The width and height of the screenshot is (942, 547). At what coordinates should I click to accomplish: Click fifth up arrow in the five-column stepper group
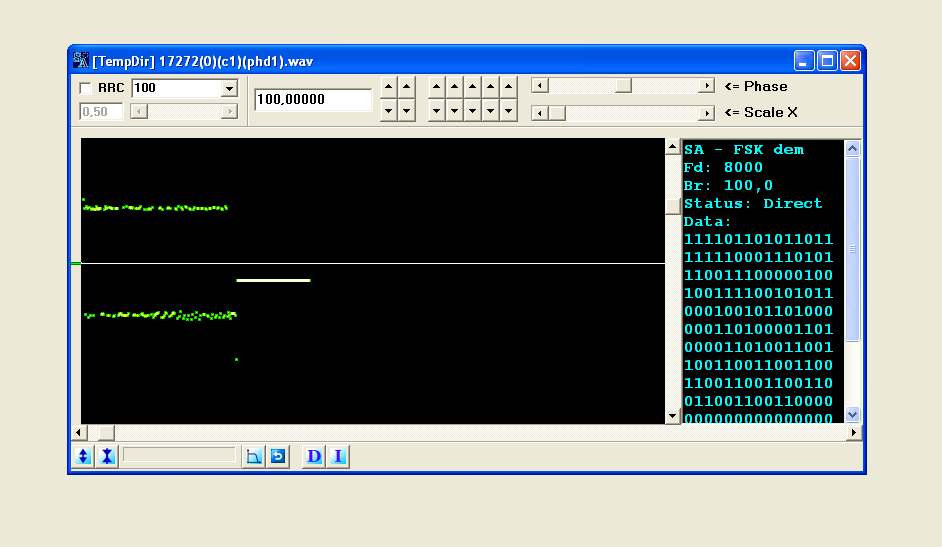pos(509,87)
